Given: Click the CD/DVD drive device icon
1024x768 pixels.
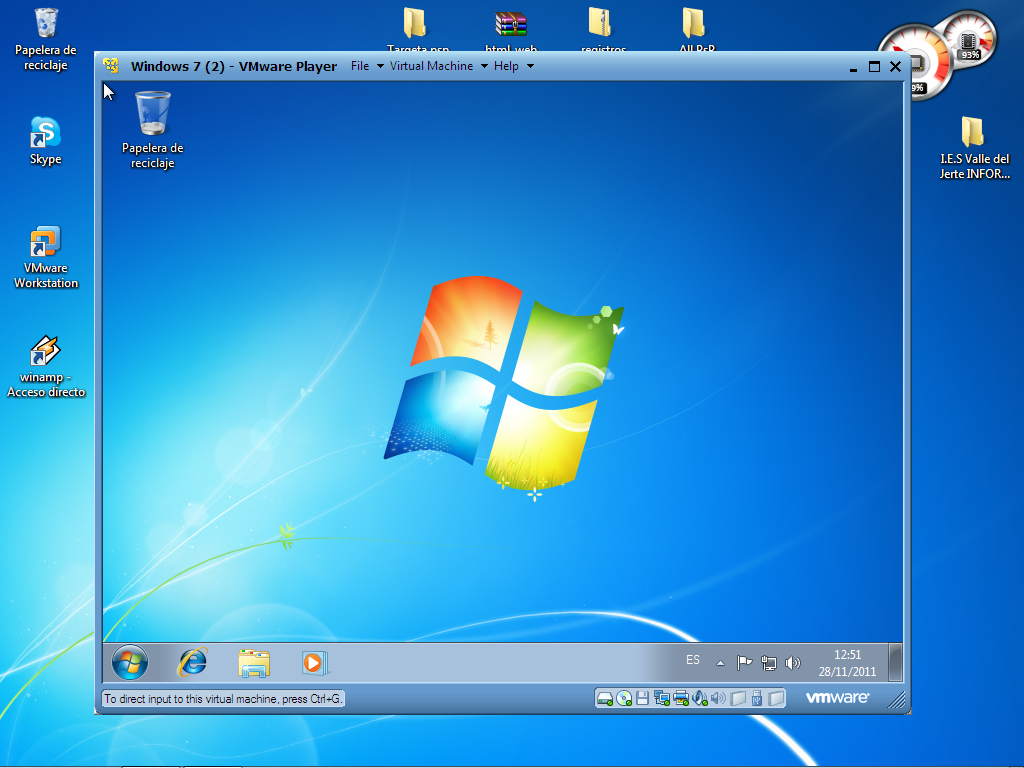Looking at the screenshot, I should coord(624,698).
